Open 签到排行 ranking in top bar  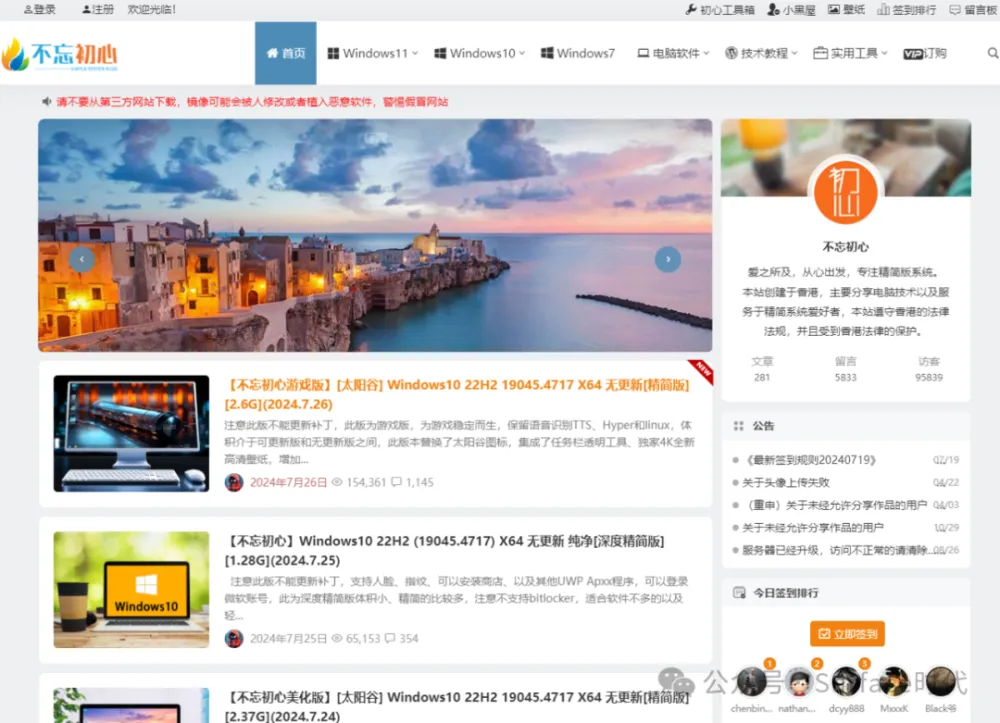[906, 10]
